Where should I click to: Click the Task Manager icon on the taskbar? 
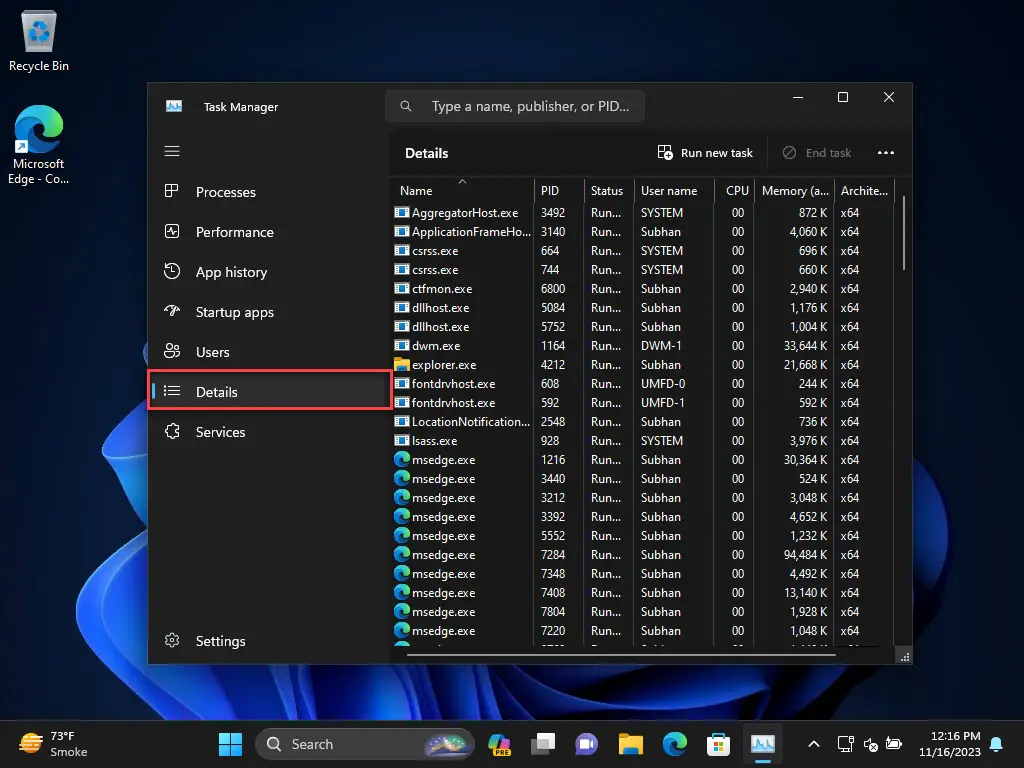click(x=763, y=744)
